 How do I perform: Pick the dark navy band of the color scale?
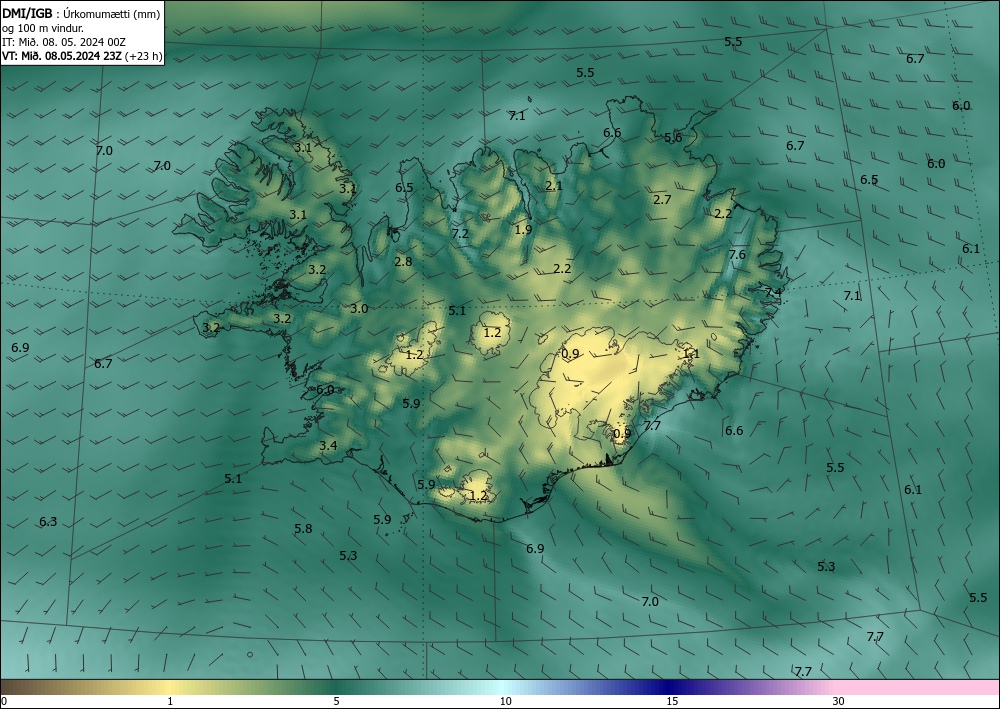(x=670, y=687)
